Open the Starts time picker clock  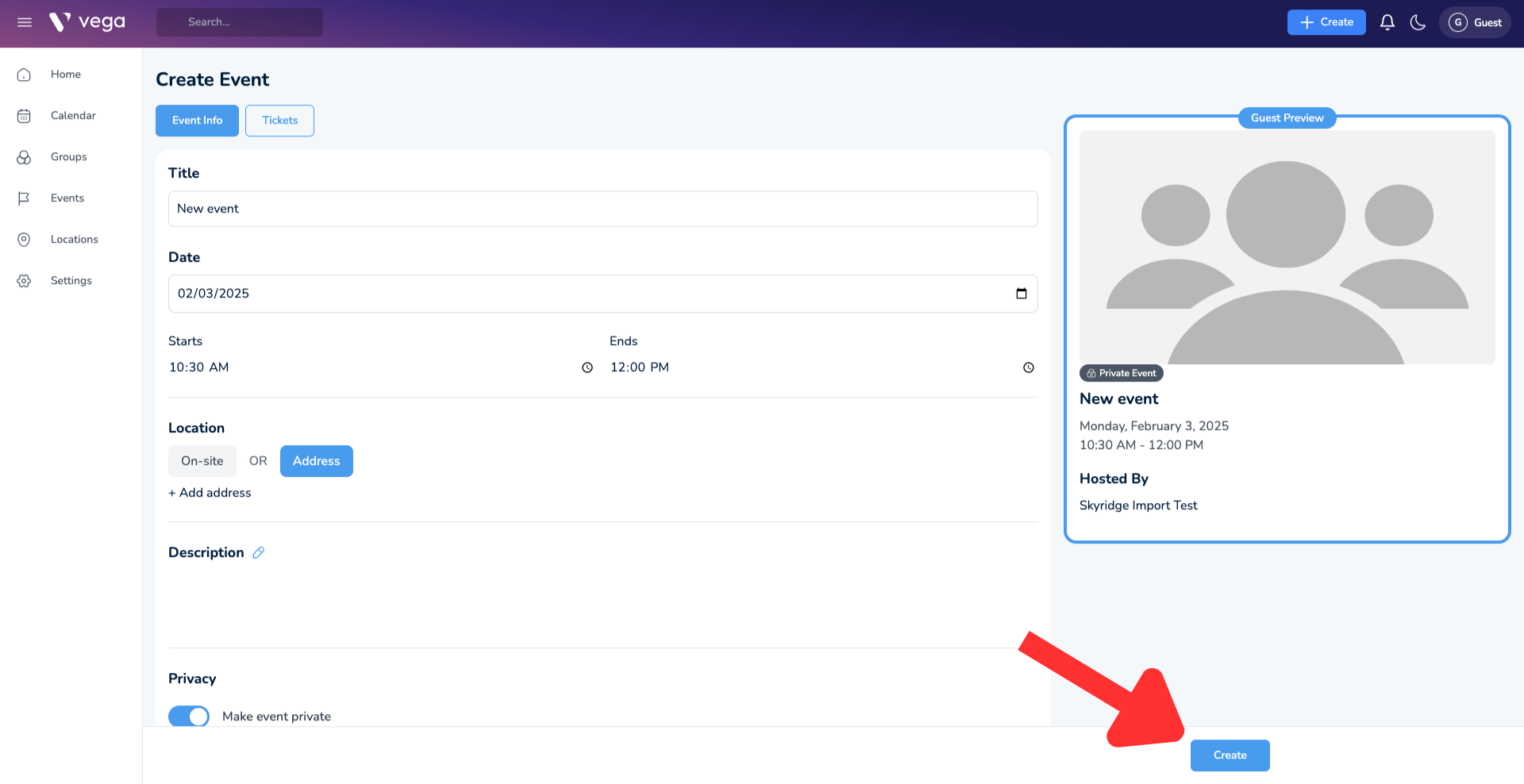point(587,367)
